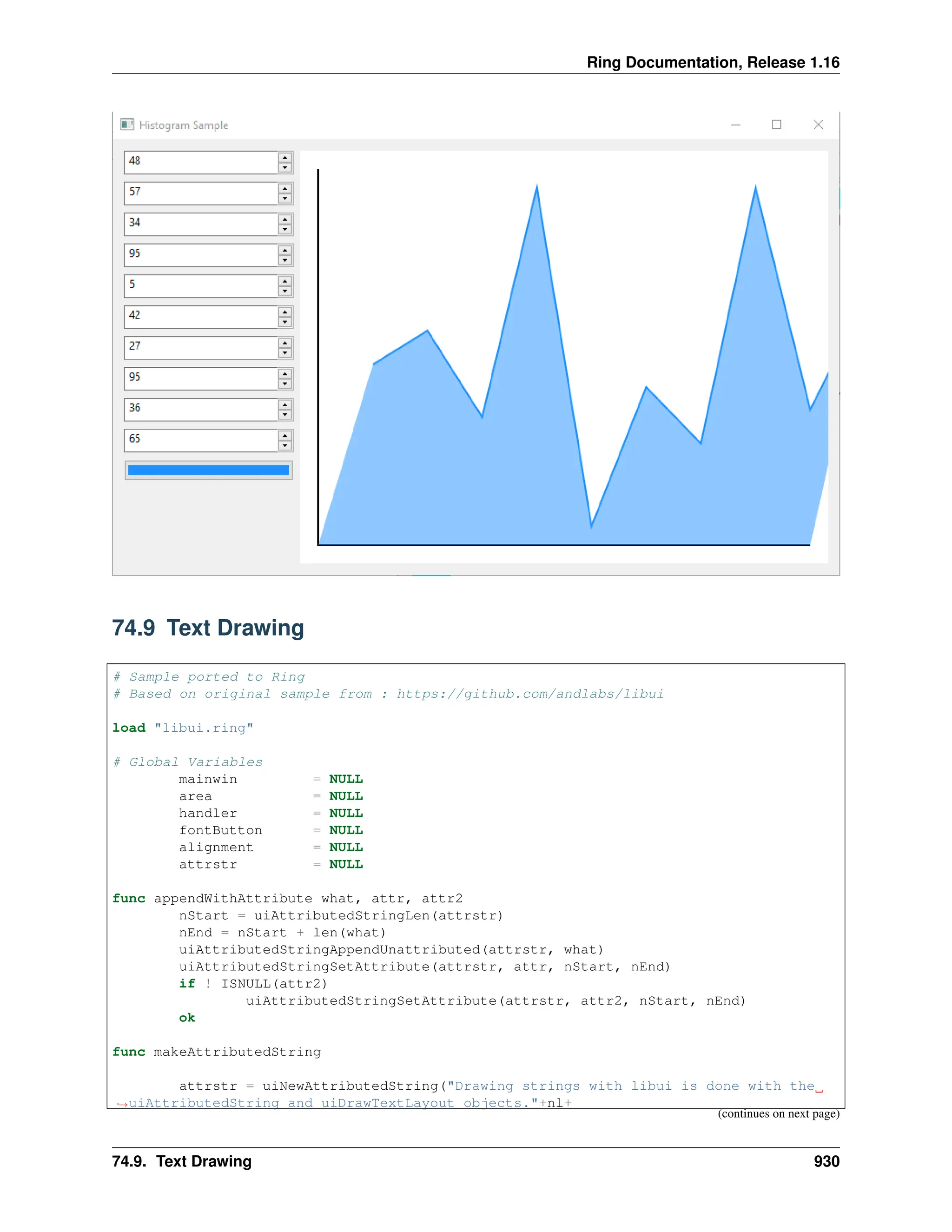Minimize the Histogram Sample window

[735, 125]
